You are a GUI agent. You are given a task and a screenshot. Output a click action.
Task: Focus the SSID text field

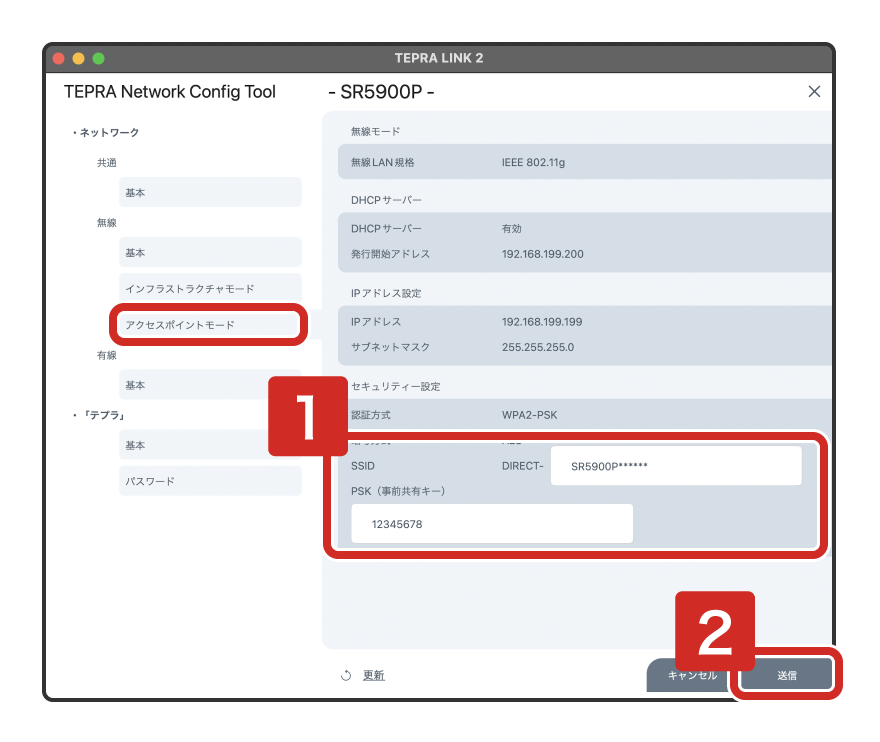click(675, 466)
